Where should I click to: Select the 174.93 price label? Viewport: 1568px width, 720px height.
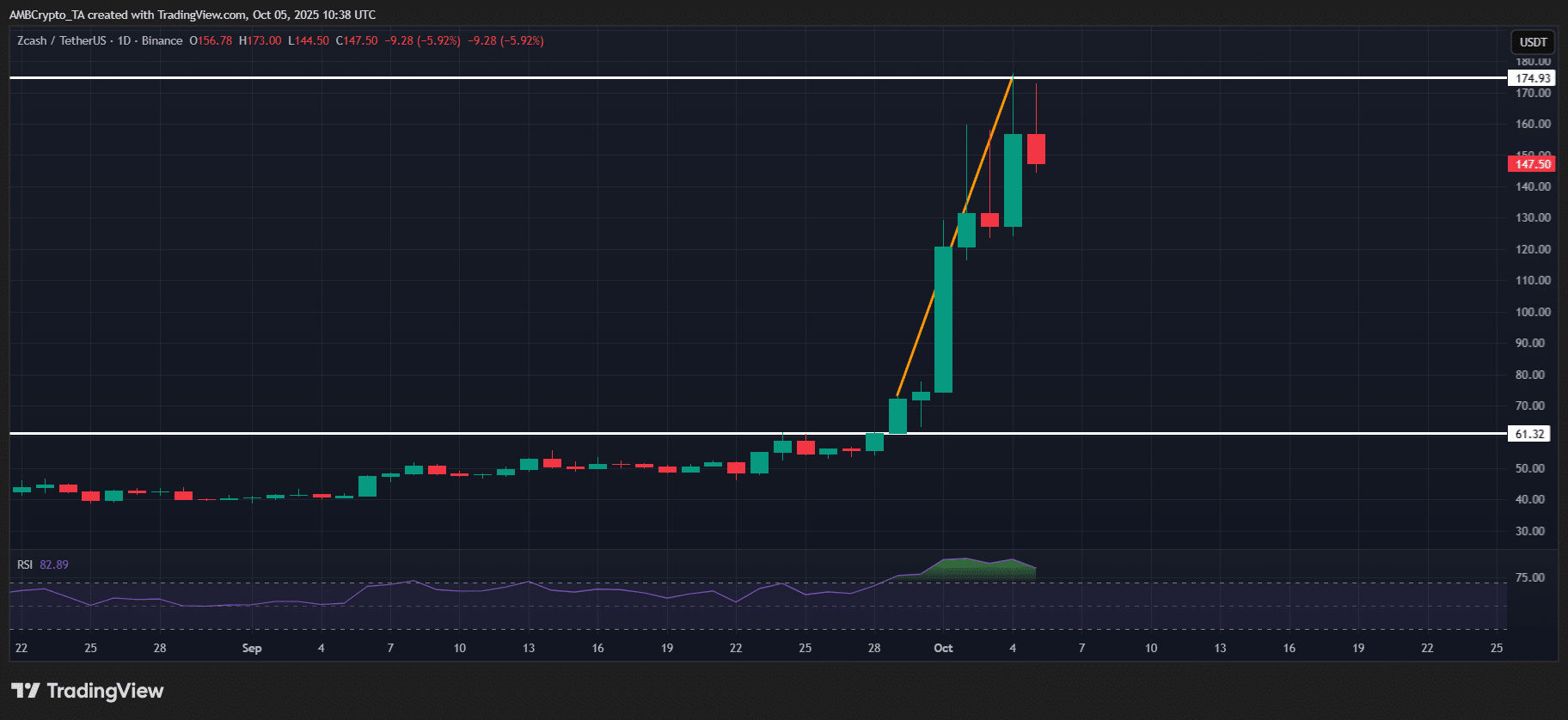(x=1532, y=78)
